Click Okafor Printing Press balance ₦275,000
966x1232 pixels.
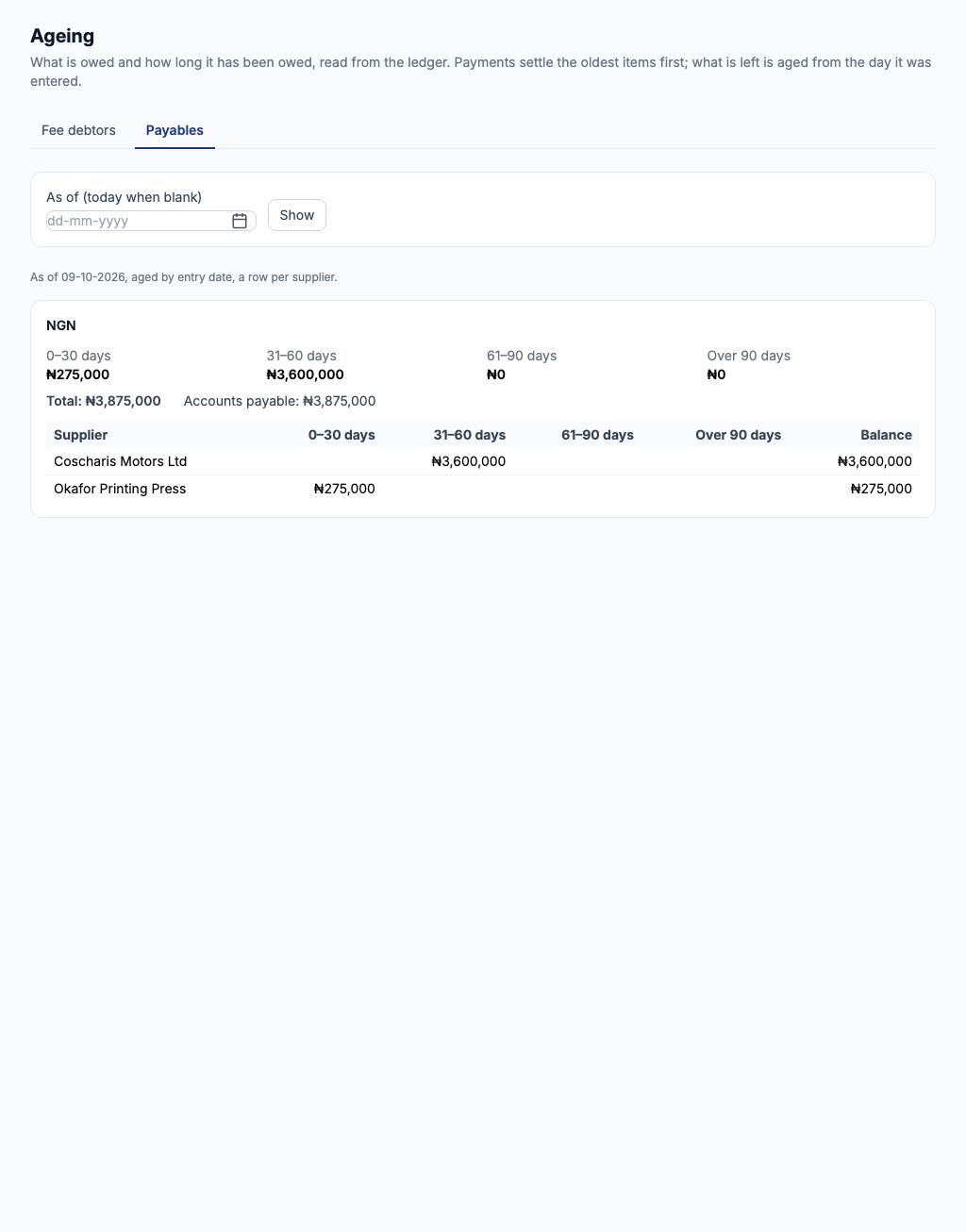tap(881, 489)
